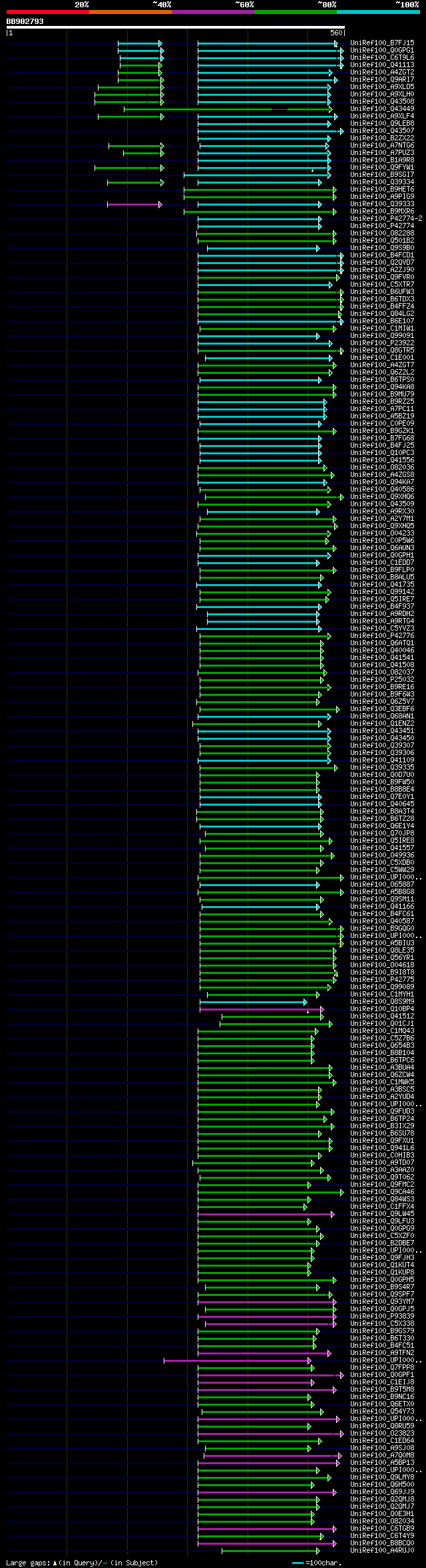Screen dimensions: 426x1568
Task: Click the cyan ~100% legend color segment
Action: [x=378, y=12]
